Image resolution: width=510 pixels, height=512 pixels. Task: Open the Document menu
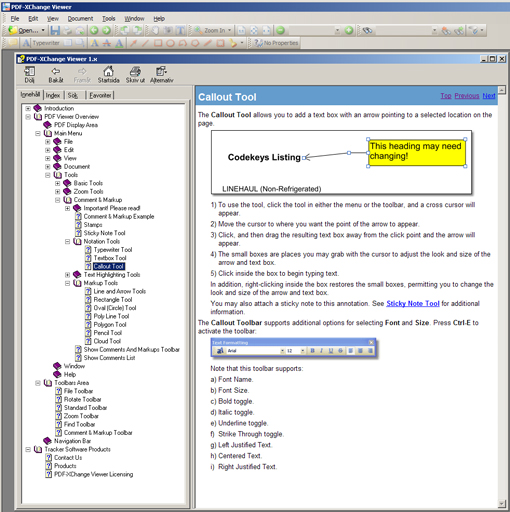tap(80, 19)
